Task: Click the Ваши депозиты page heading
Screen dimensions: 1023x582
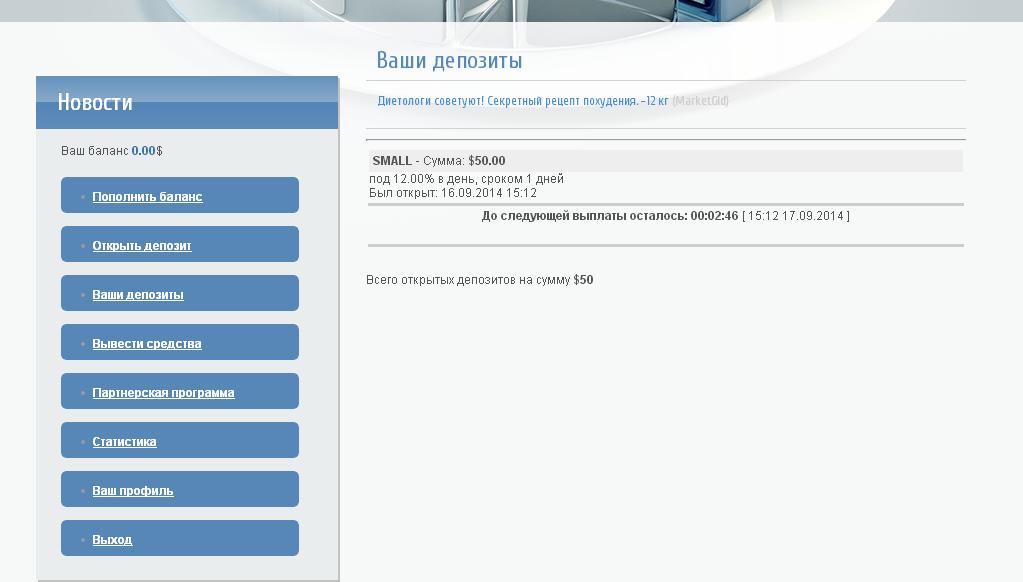Action: [x=450, y=60]
